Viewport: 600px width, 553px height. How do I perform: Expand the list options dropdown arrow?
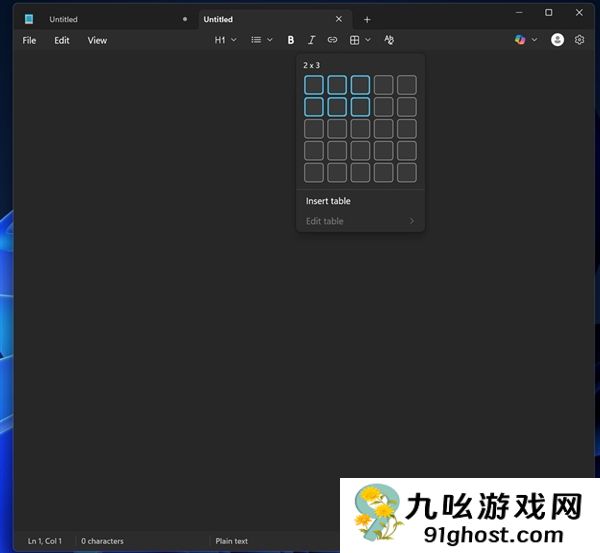click(x=270, y=40)
